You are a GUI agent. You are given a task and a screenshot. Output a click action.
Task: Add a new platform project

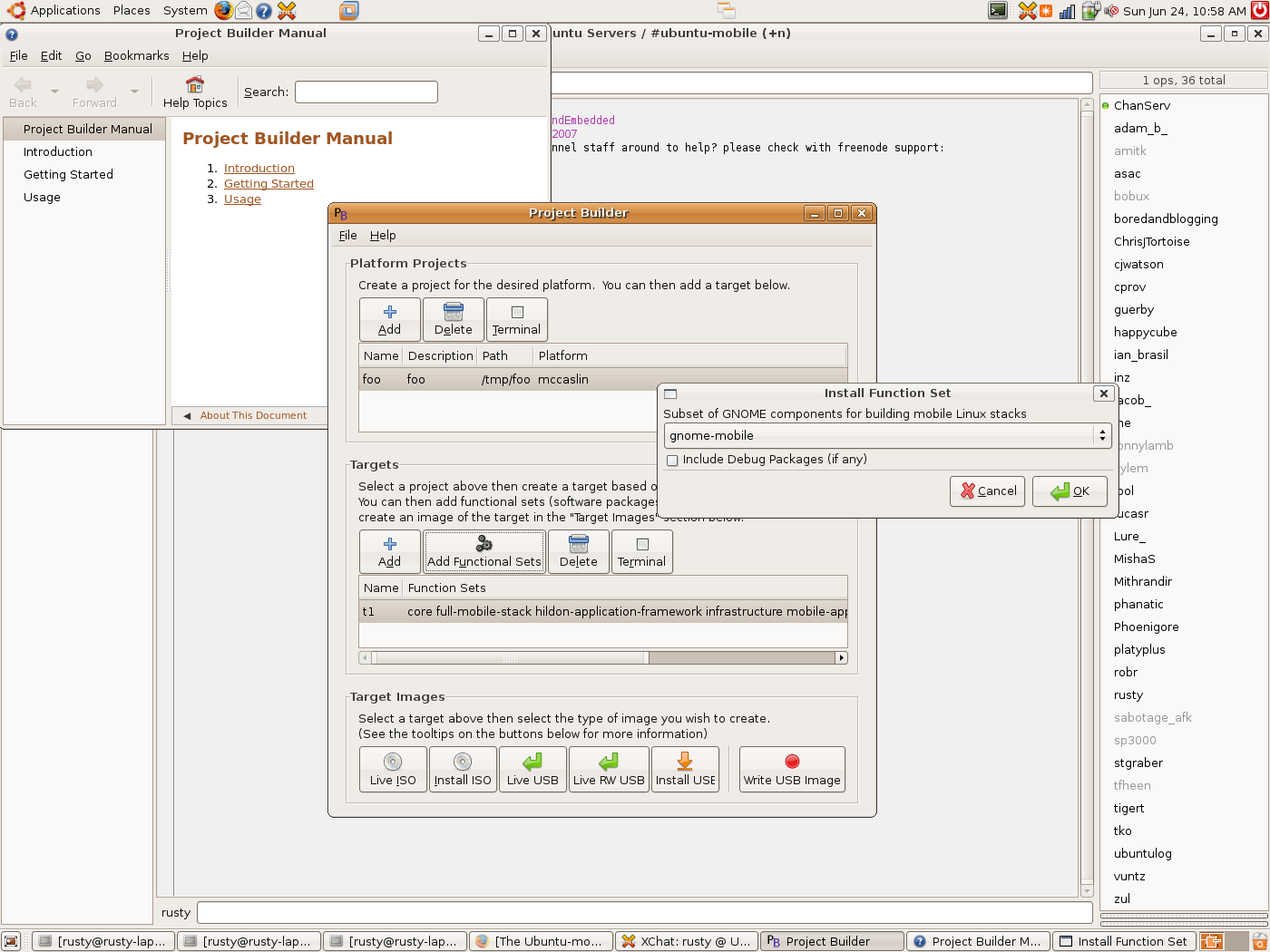click(389, 319)
